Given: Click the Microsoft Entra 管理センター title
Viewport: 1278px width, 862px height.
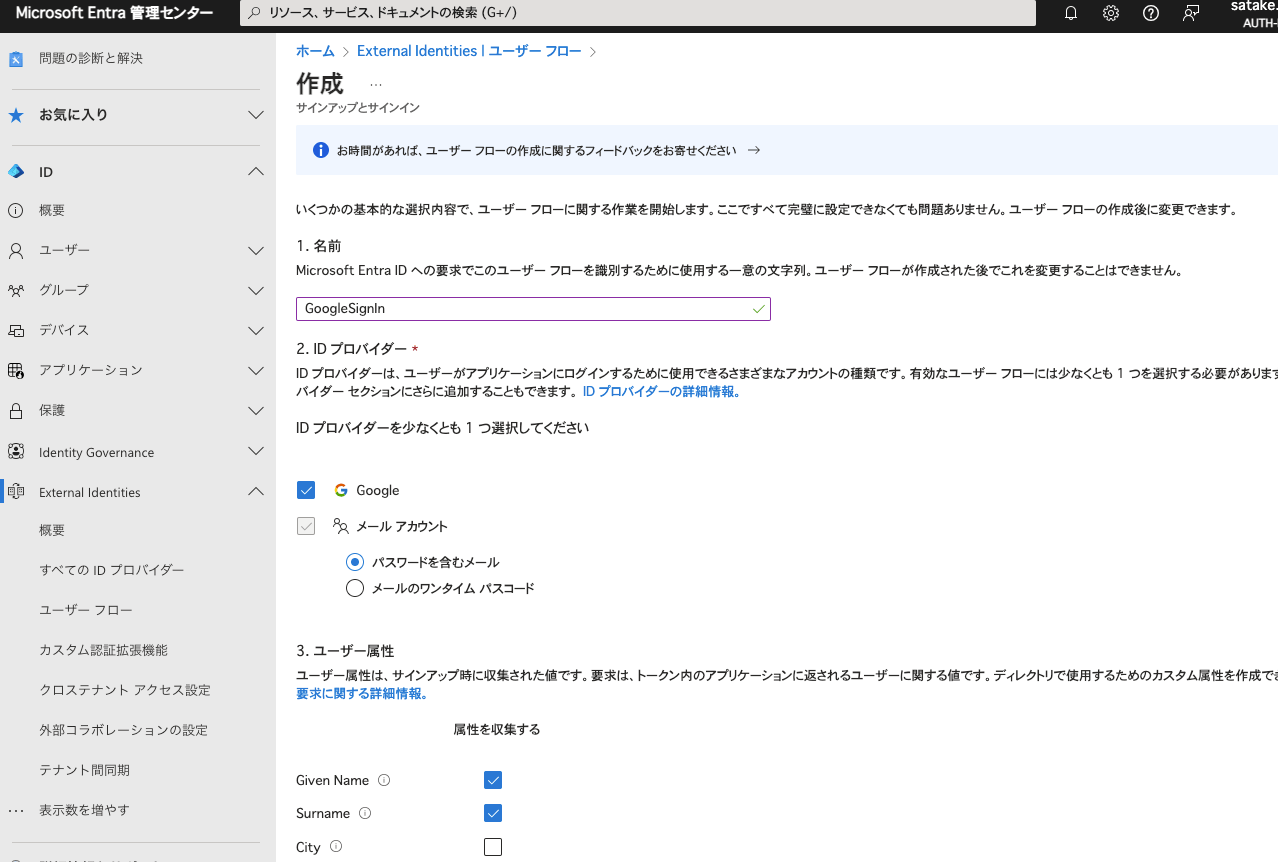Looking at the screenshot, I should (x=114, y=13).
